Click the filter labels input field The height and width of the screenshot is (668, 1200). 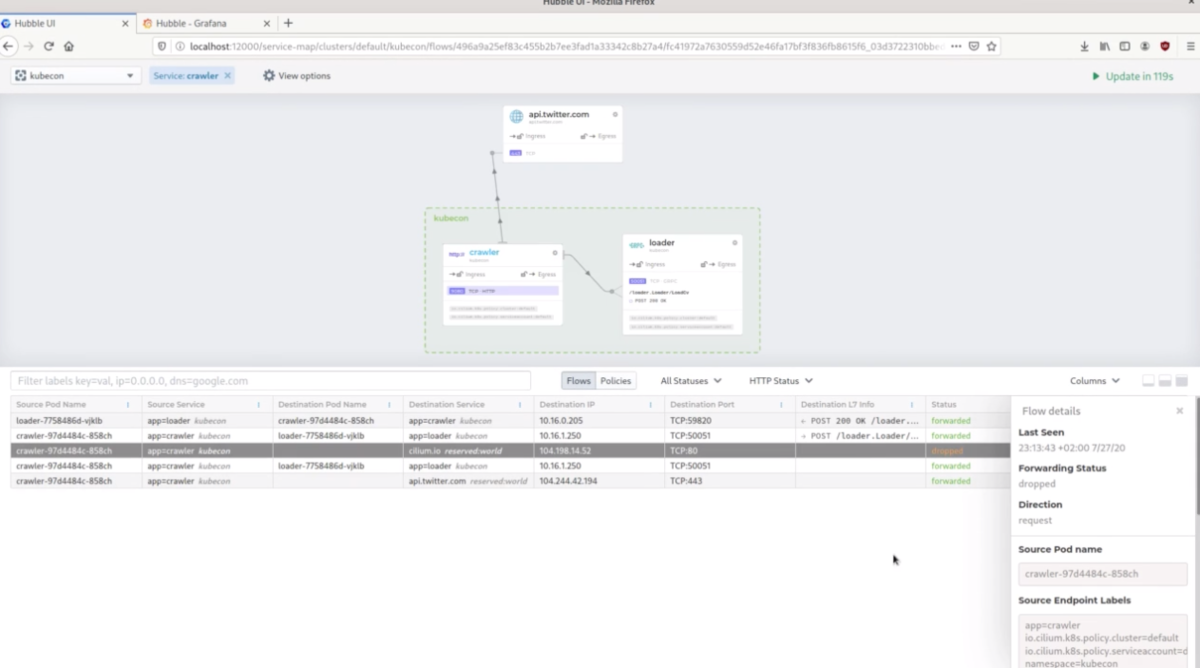point(271,381)
